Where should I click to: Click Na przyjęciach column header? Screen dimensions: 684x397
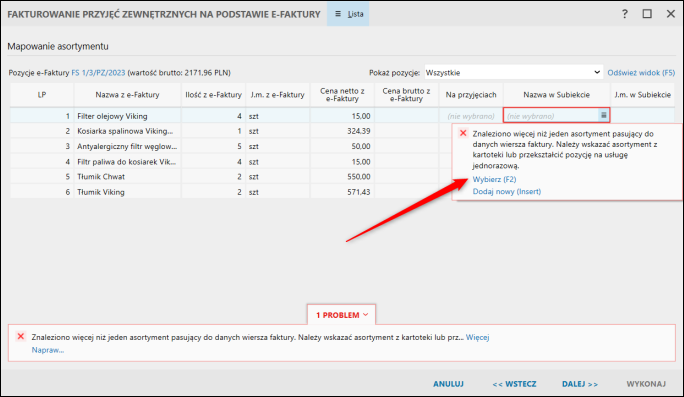[x=471, y=95]
